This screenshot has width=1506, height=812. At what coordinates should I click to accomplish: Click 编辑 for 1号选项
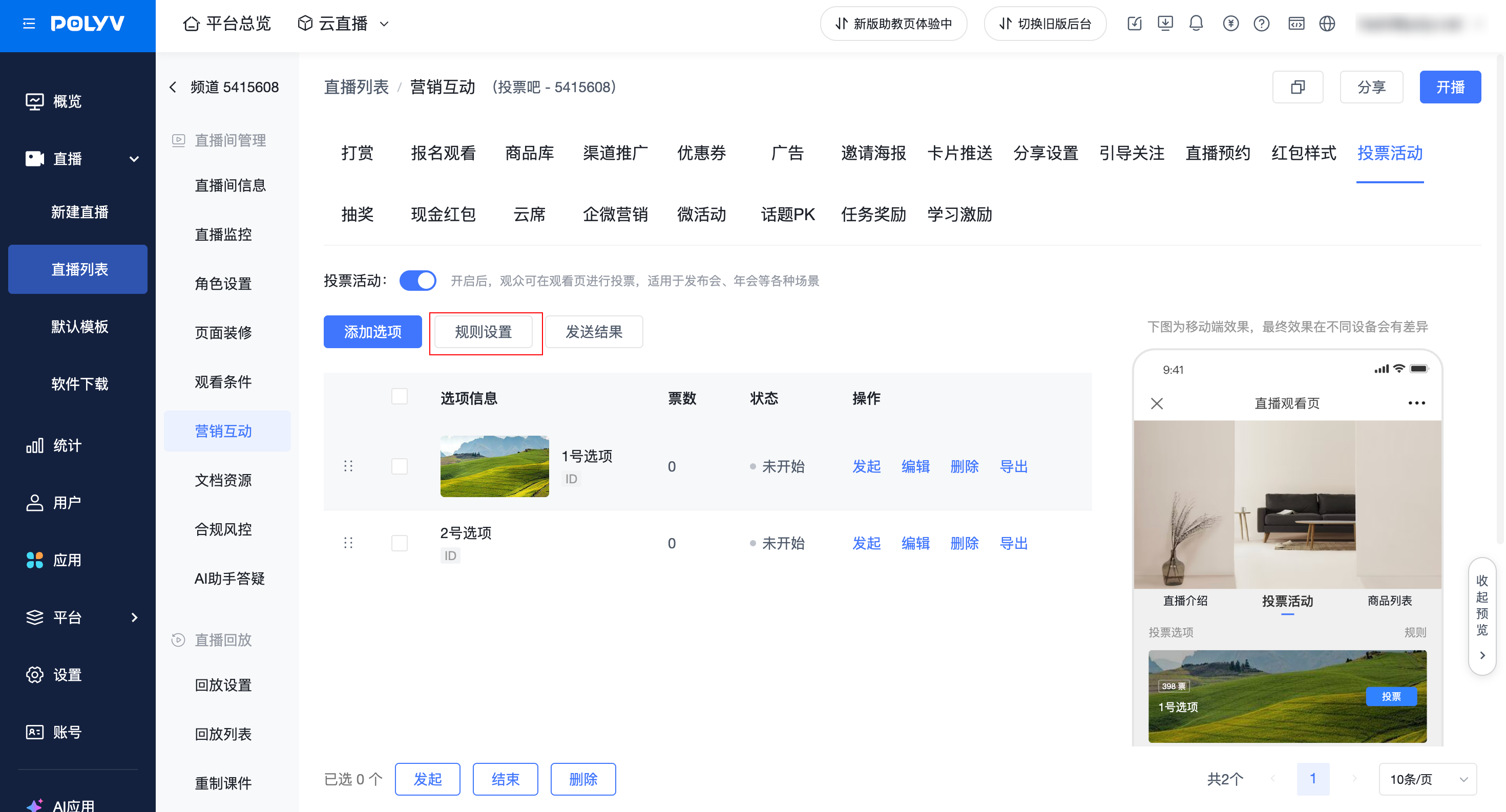point(915,466)
